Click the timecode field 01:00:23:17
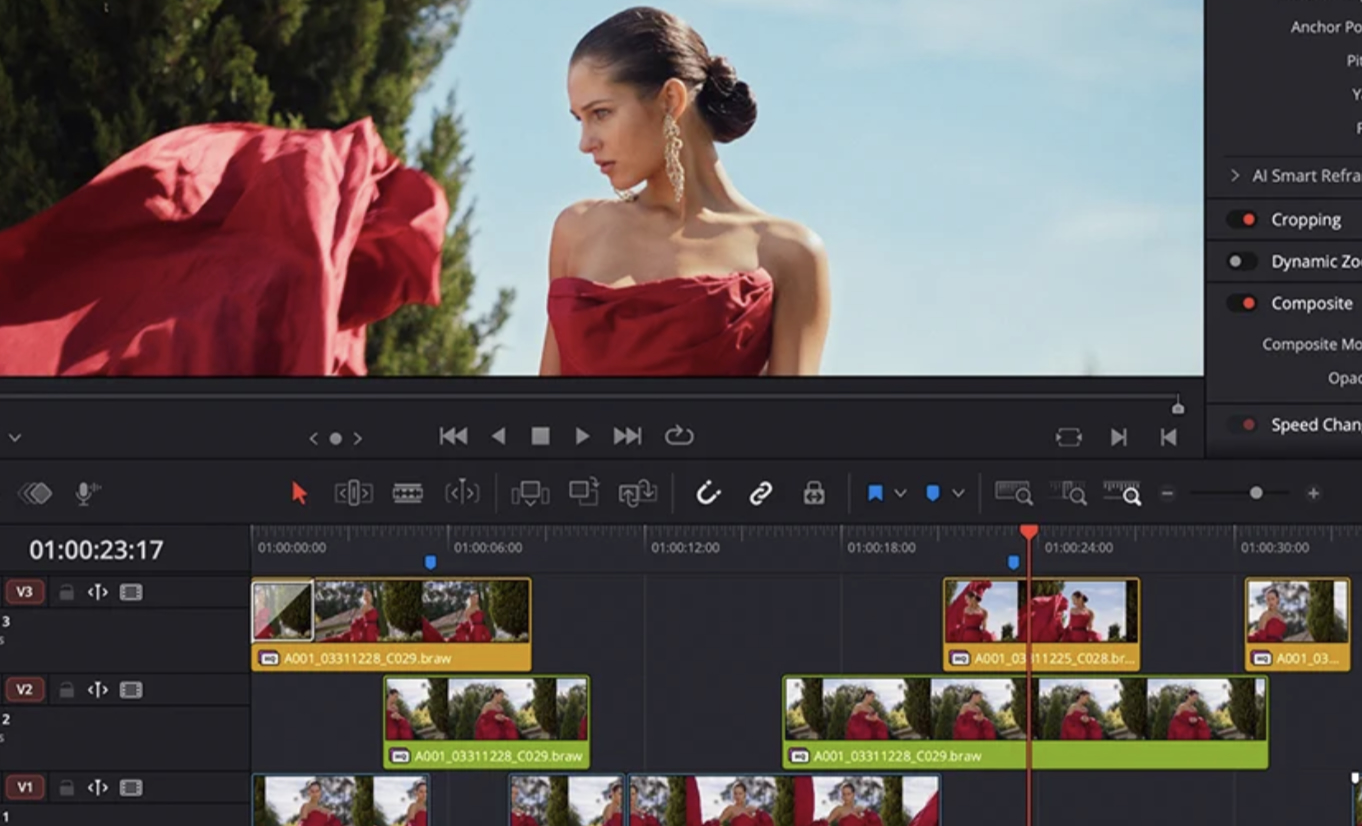The width and height of the screenshot is (1362, 826). tap(96, 550)
